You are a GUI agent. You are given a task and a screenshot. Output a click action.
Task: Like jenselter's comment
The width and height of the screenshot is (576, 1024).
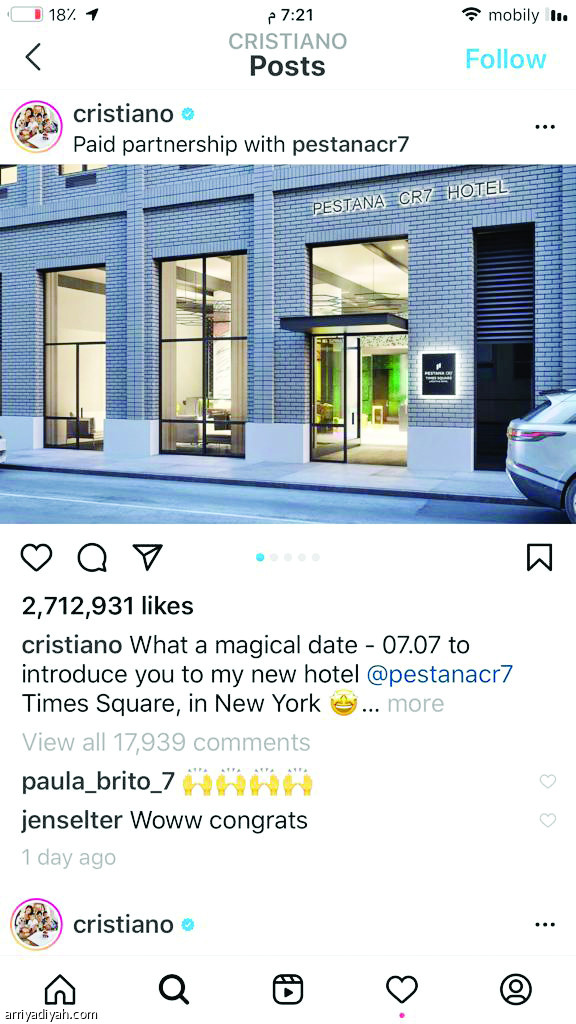pos(548,820)
